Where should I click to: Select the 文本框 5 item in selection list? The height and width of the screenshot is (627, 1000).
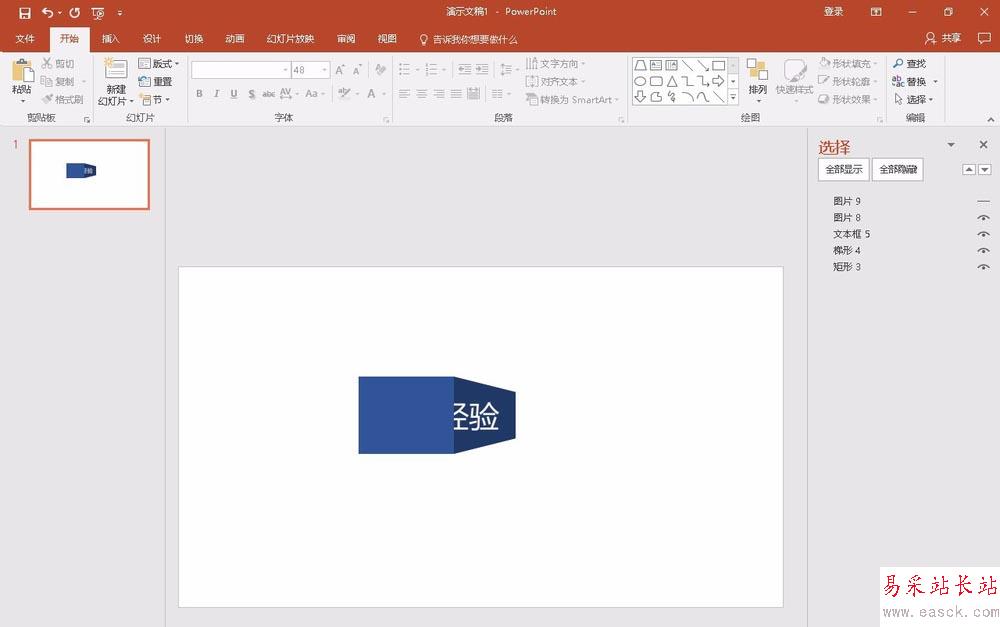851,234
